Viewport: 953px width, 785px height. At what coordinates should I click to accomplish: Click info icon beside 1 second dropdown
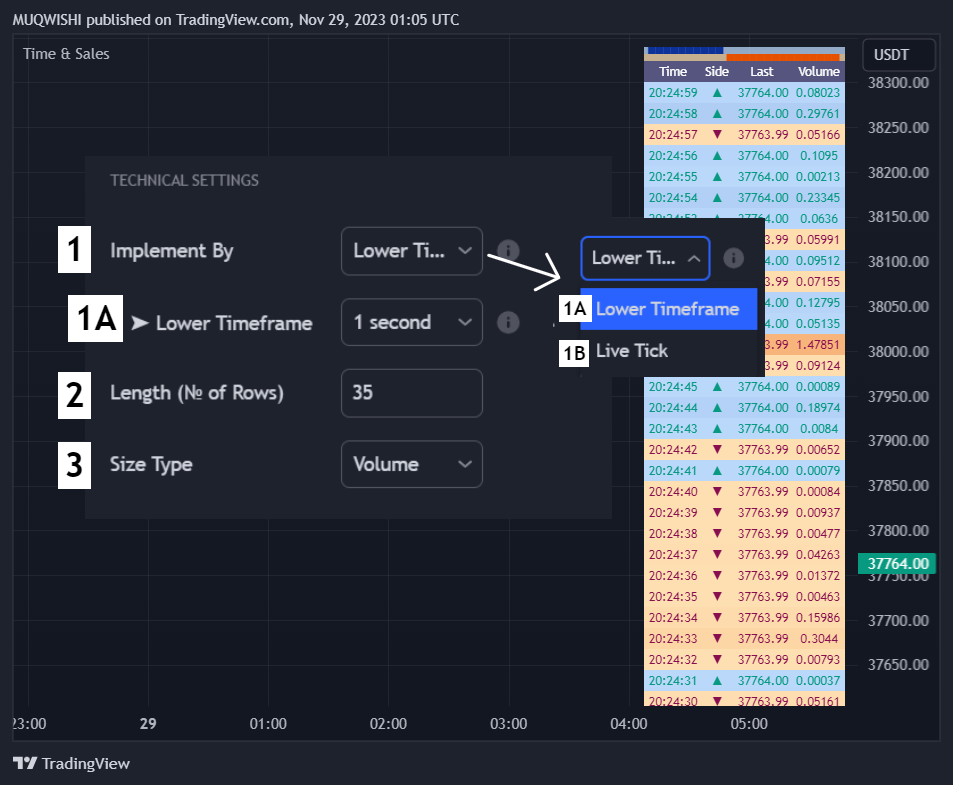[508, 322]
